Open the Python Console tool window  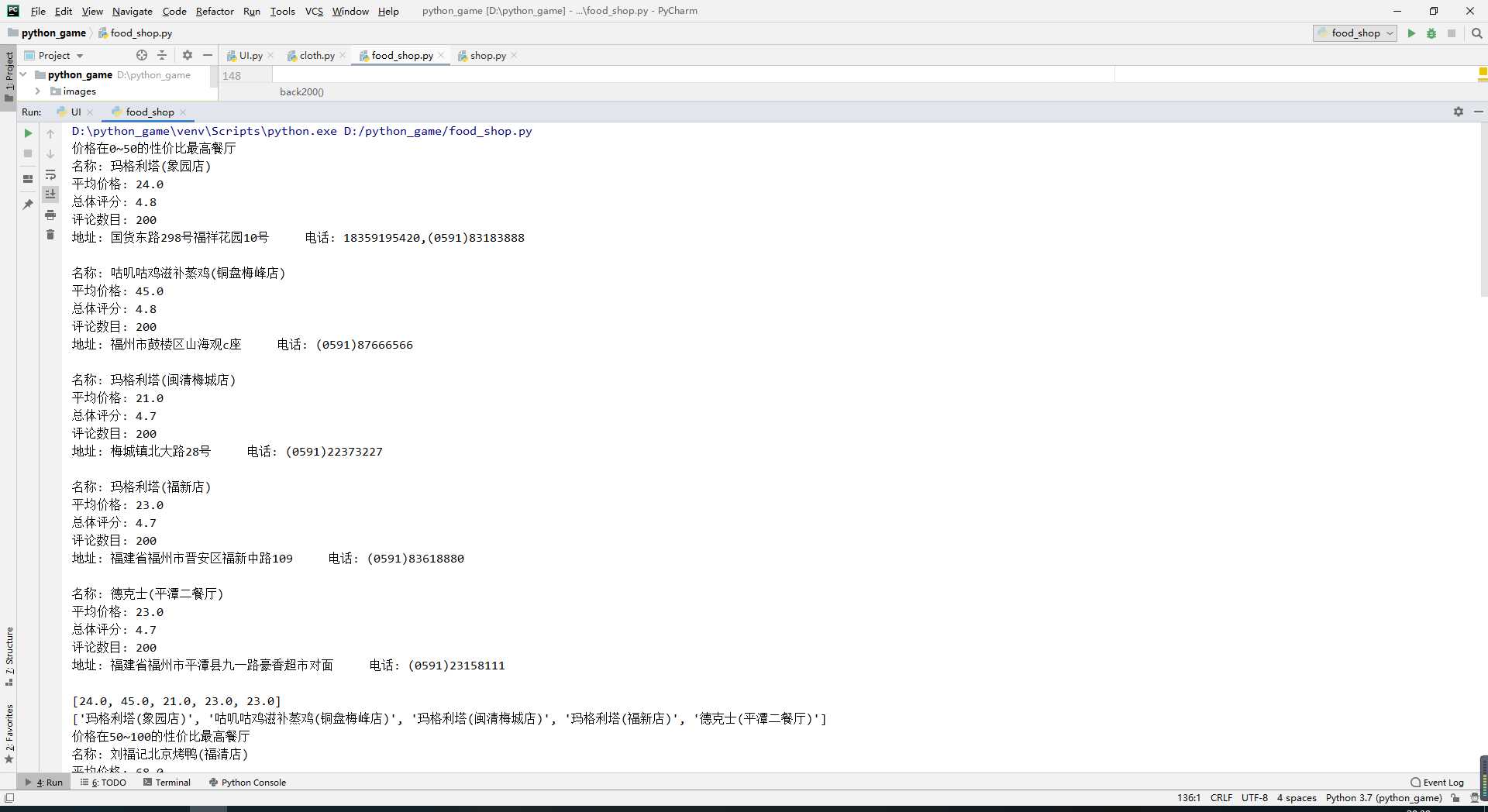point(247,783)
